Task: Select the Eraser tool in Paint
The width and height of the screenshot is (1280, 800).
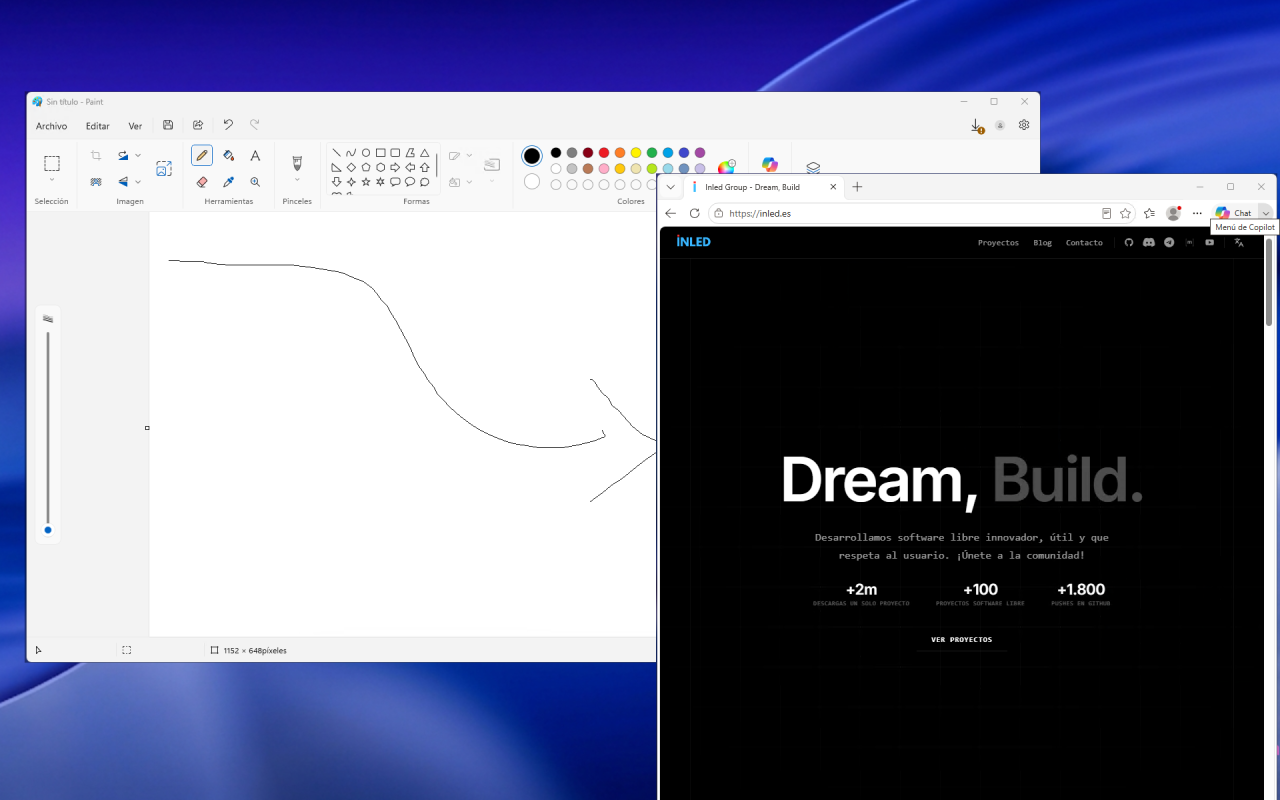Action: coord(202,182)
